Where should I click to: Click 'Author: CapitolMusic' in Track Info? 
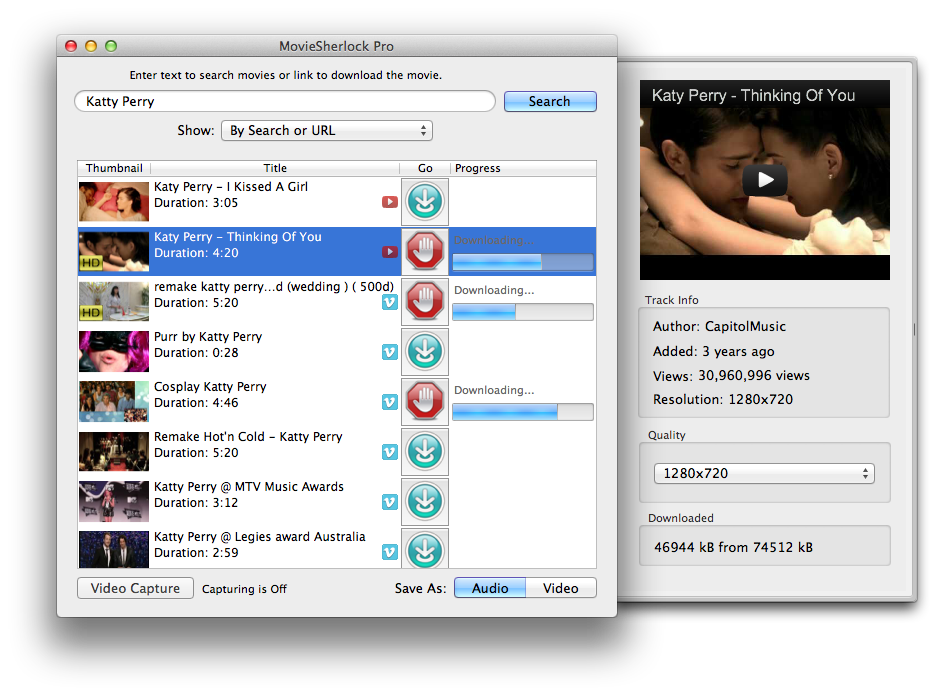(719, 326)
